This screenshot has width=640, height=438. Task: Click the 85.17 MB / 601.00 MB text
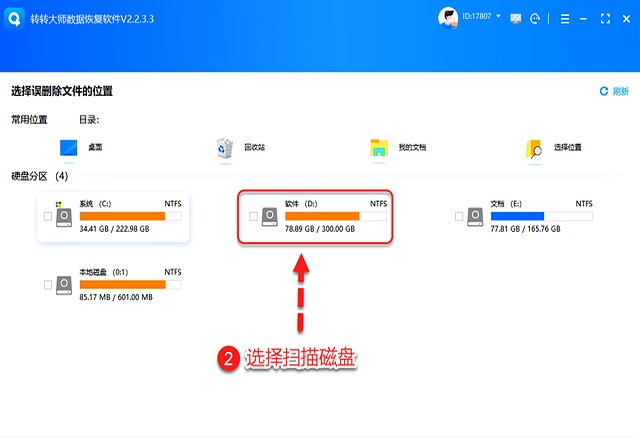(116, 297)
